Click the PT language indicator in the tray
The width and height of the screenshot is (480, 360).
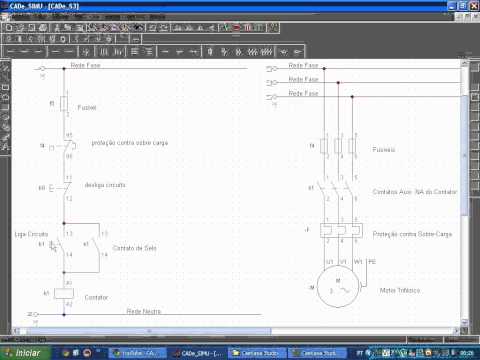click(x=360, y=353)
